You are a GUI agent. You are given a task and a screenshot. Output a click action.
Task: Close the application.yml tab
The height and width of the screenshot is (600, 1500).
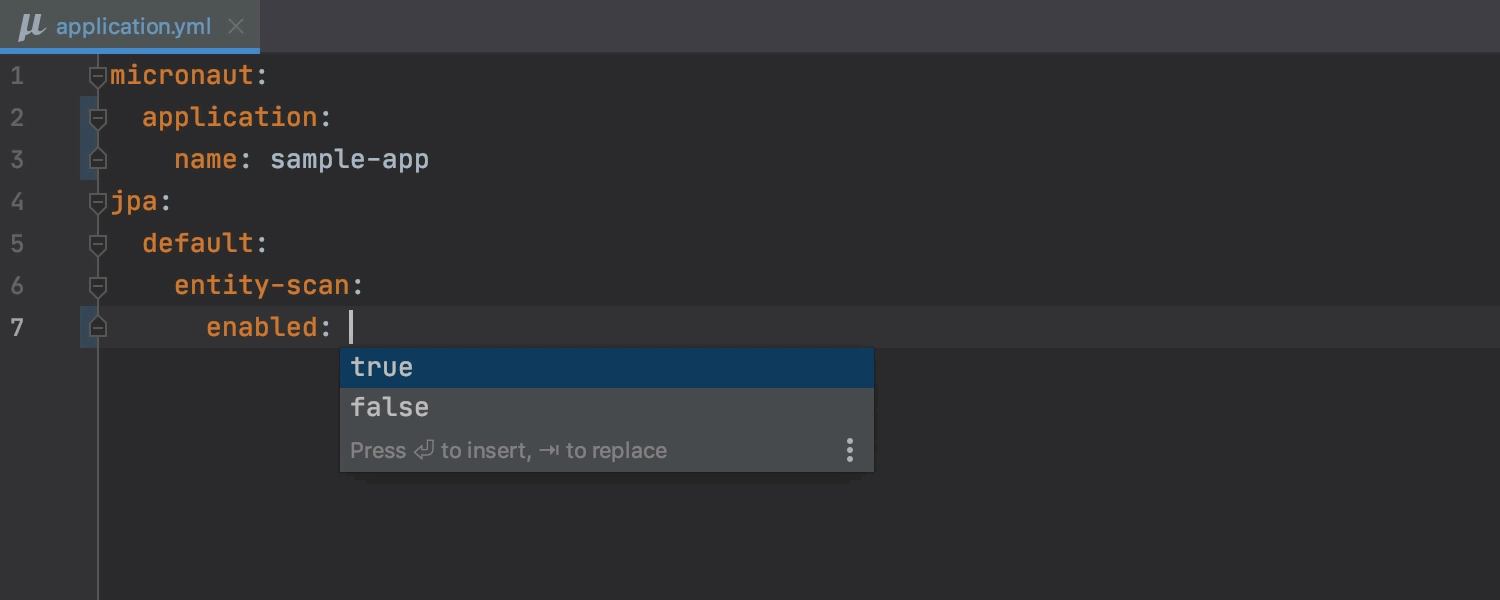click(236, 27)
